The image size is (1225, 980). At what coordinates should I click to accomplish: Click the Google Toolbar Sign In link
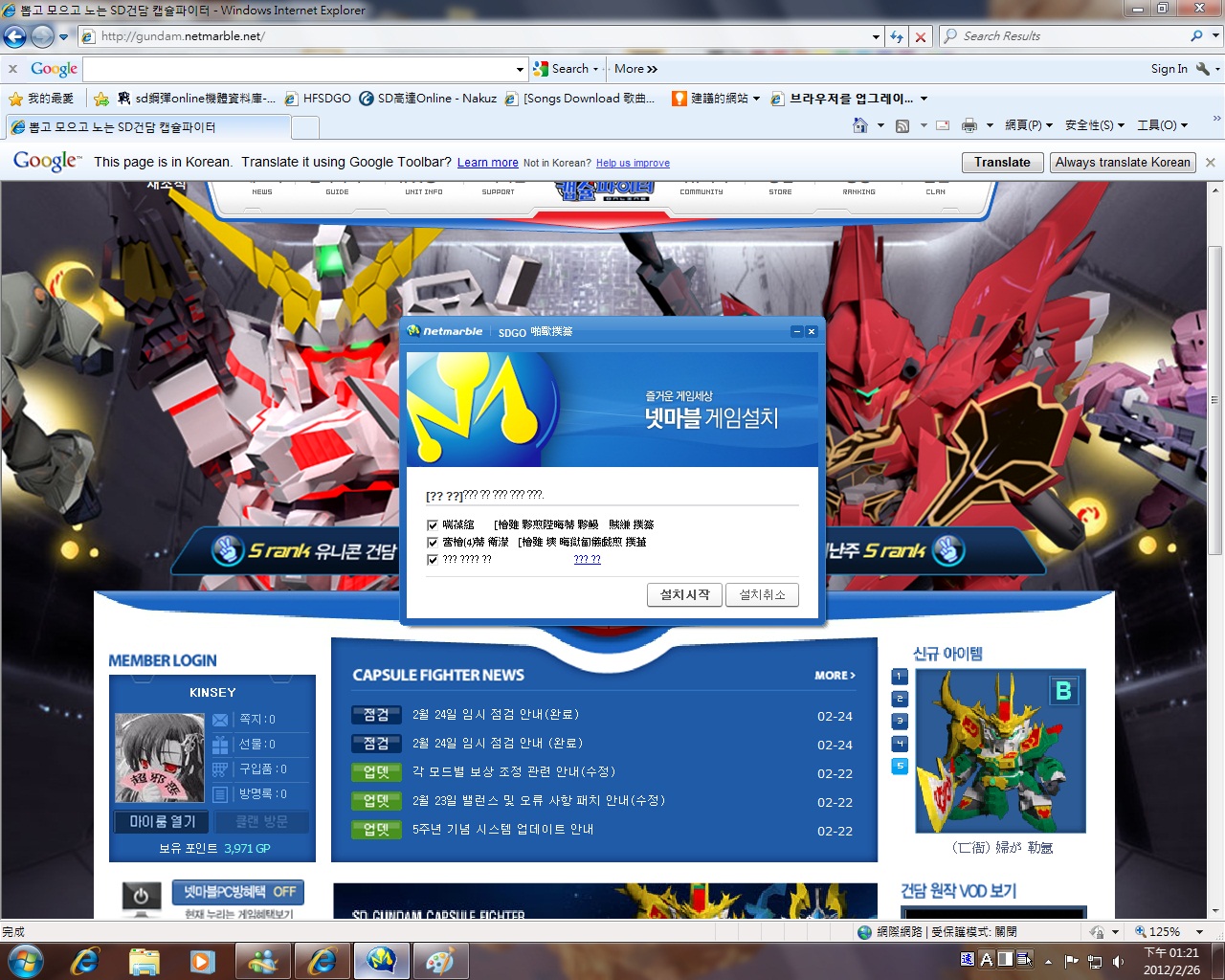click(1169, 69)
